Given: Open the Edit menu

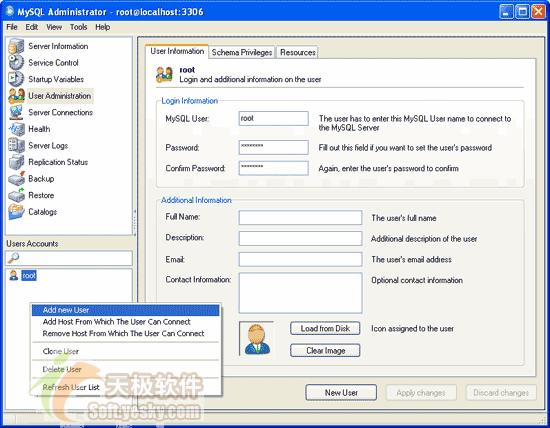Looking at the screenshot, I should (32, 27).
